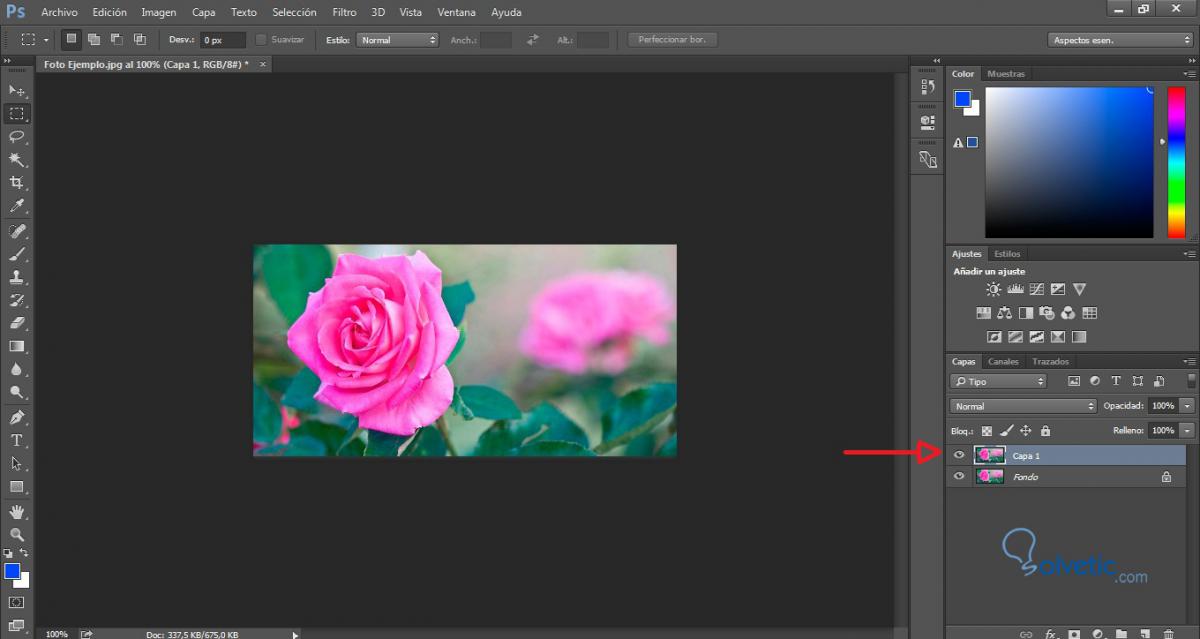Open the layer filter Tipo dropdown
The height and width of the screenshot is (639, 1200).
[x=998, y=381]
